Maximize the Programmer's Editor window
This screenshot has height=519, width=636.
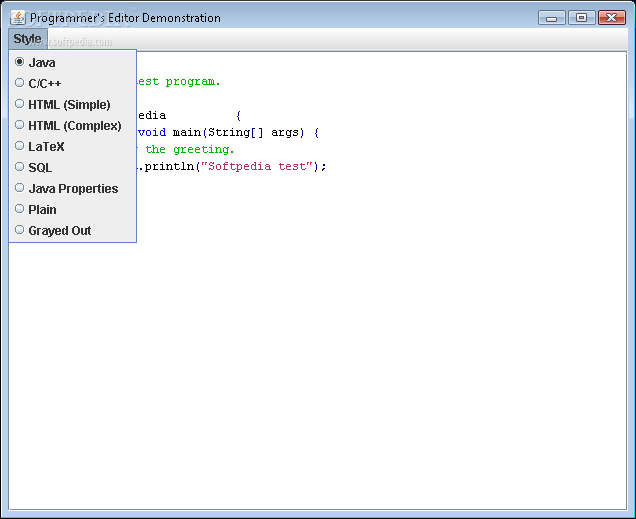click(581, 18)
